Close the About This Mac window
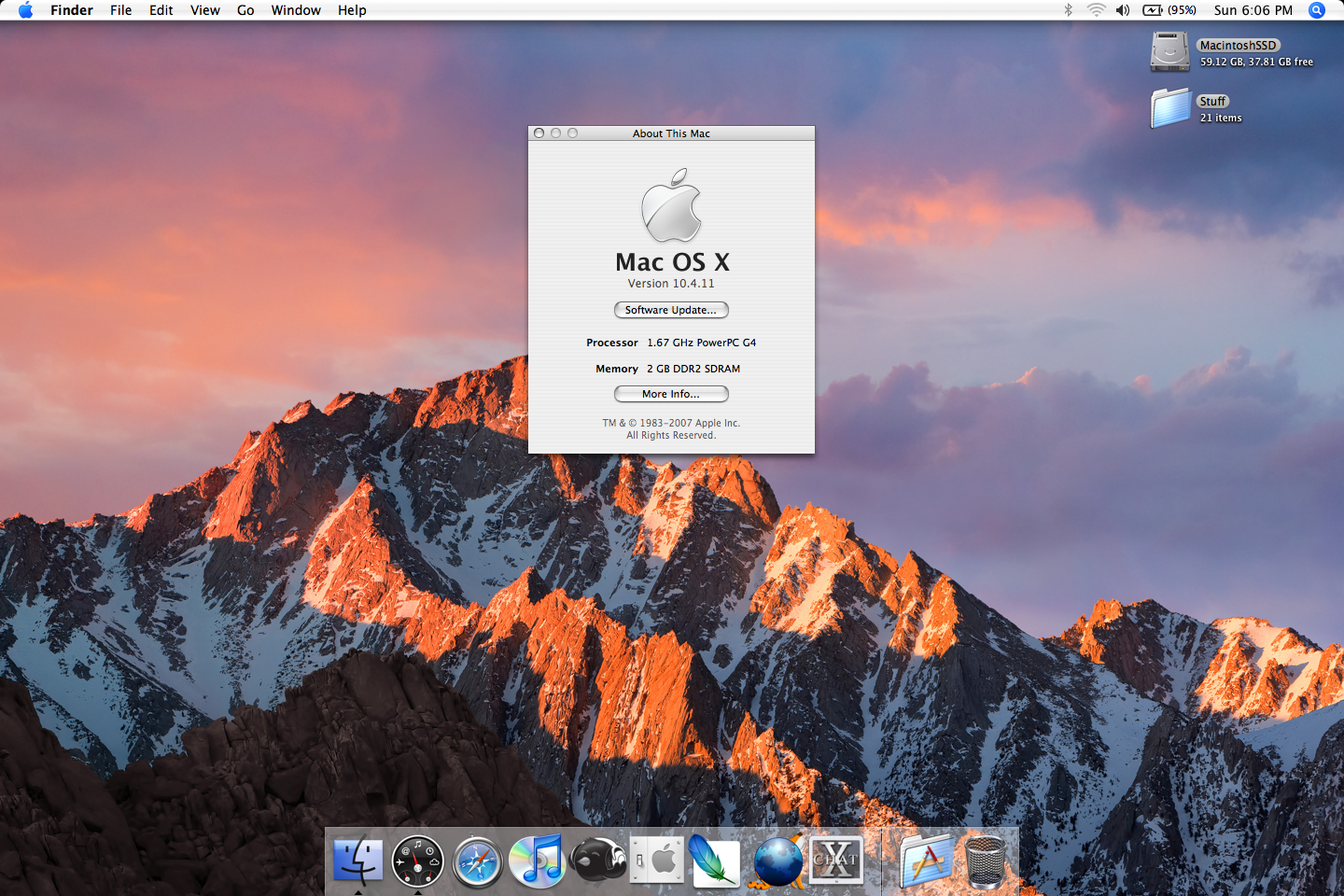The width and height of the screenshot is (1344, 896). (539, 133)
